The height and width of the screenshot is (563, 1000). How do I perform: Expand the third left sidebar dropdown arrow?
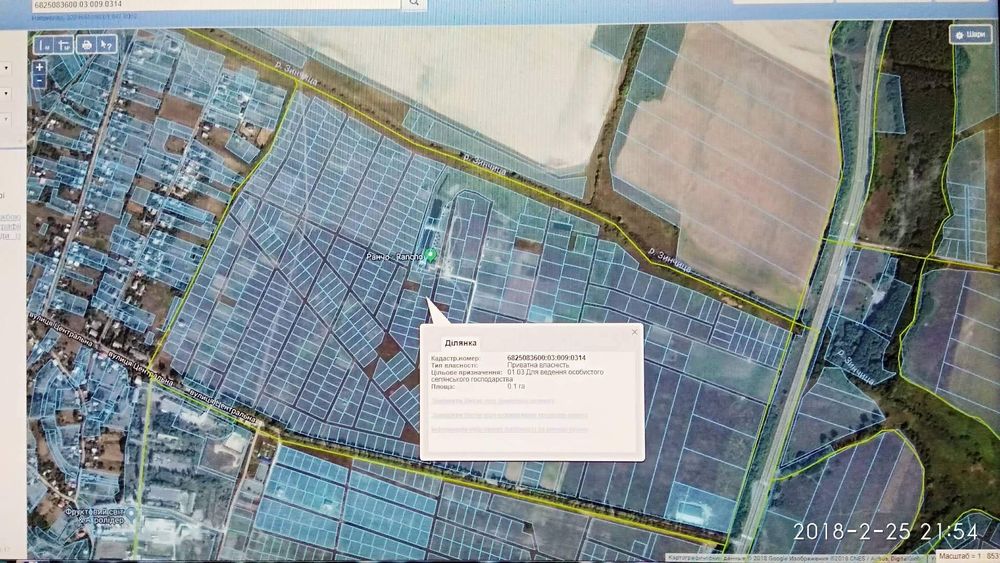click(x=6, y=119)
